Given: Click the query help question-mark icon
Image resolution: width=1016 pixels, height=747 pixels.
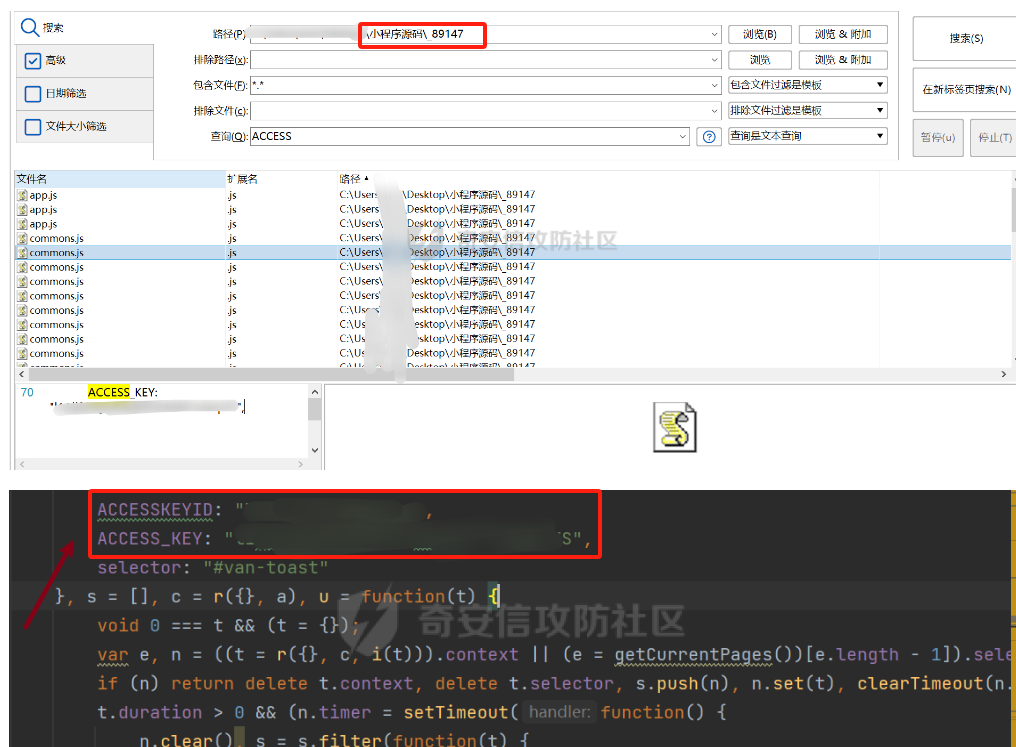Looking at the screenshot, I should pos(709,137).
